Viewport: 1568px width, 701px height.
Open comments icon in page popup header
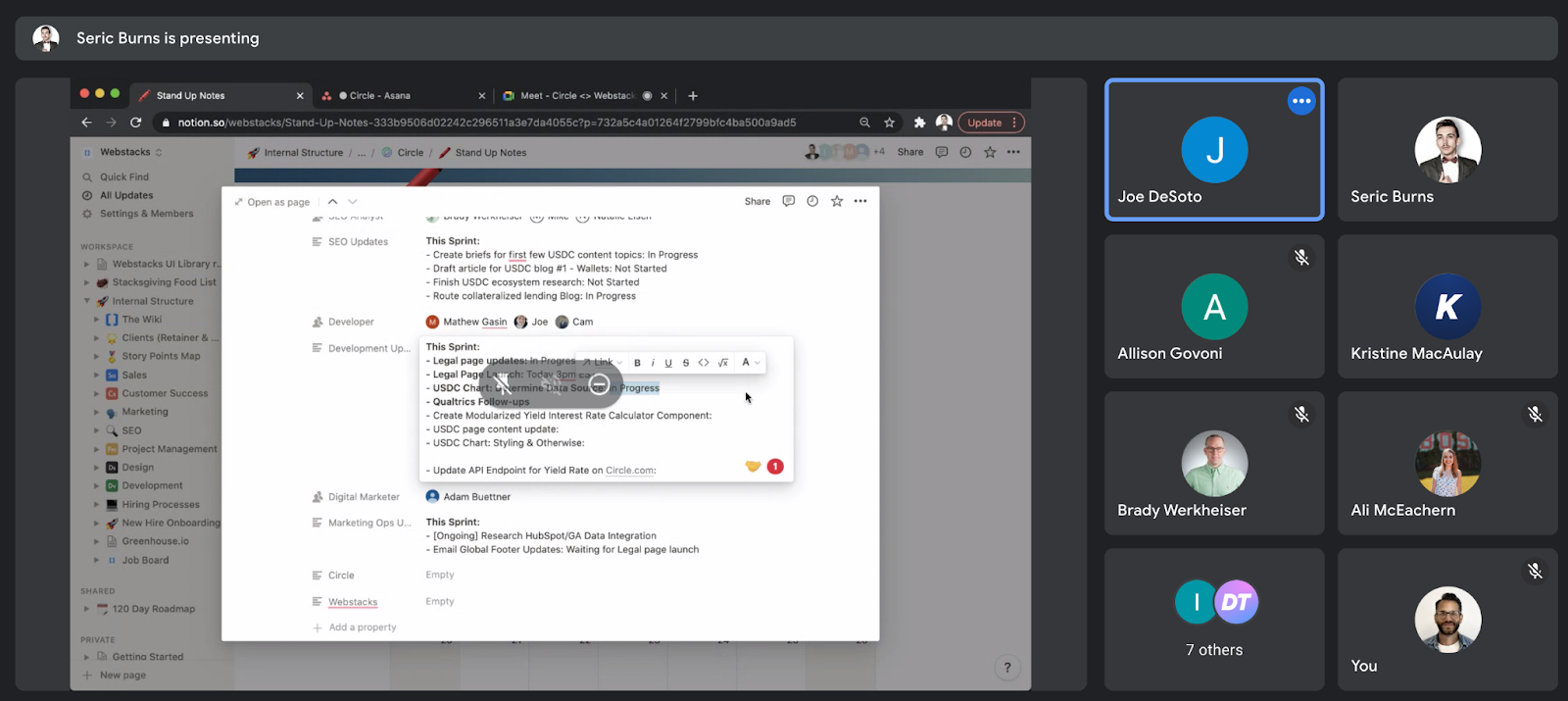pyautogui.click(x=788, y=201)
